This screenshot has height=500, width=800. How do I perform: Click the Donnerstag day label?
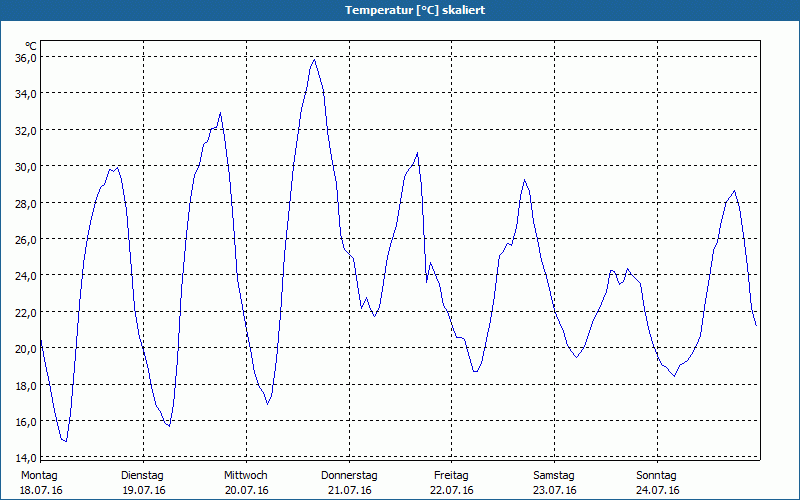click(349, 476)
